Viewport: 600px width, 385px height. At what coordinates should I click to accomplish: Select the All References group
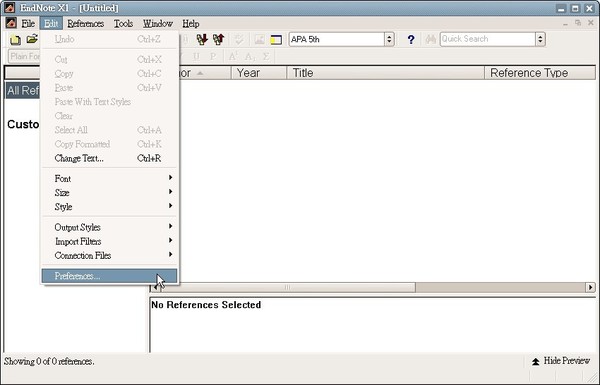[x=23, y=91]
